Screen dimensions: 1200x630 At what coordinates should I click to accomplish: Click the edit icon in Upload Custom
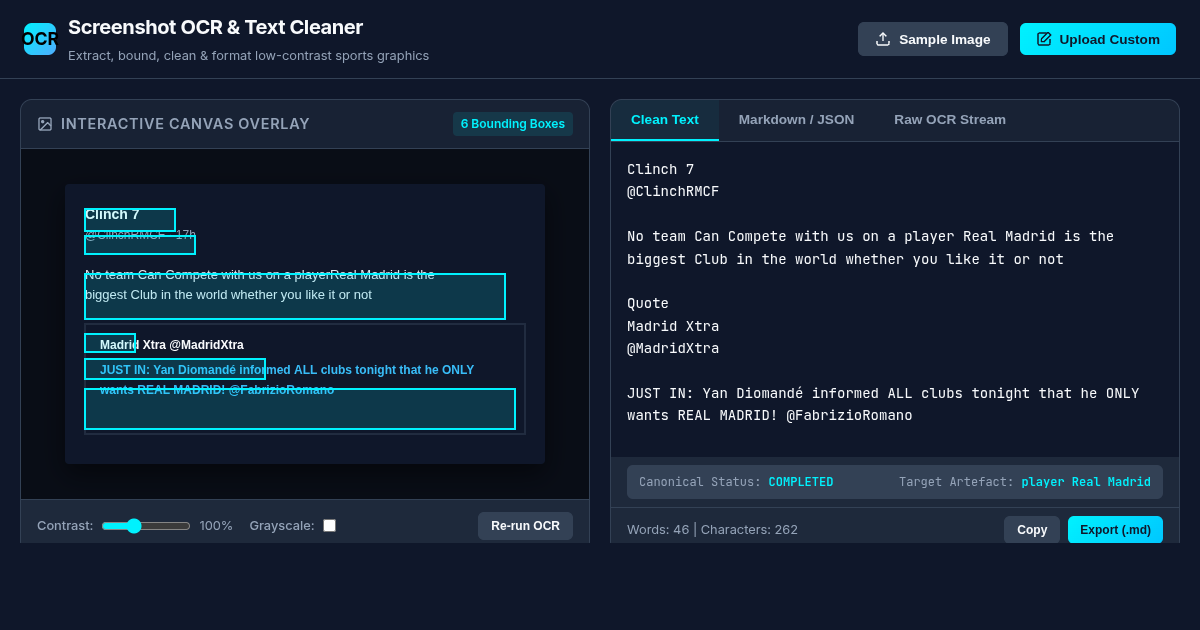(1044, 39)
